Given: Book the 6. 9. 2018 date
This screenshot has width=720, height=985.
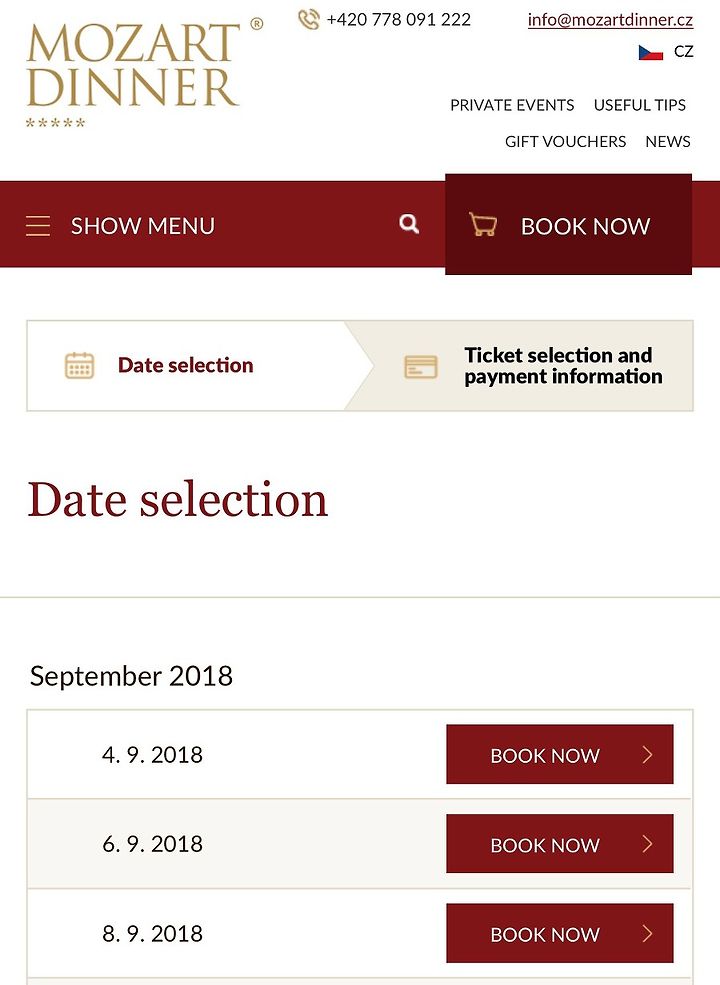Looking at the screenshot, I should pyautogui.click(x=560, y=844).
